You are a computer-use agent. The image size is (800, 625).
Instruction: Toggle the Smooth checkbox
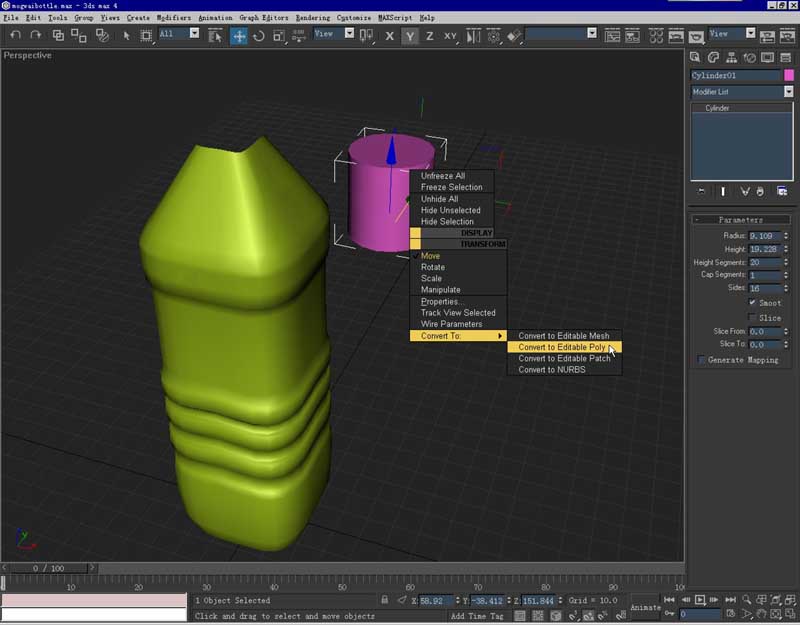(753, 303)
